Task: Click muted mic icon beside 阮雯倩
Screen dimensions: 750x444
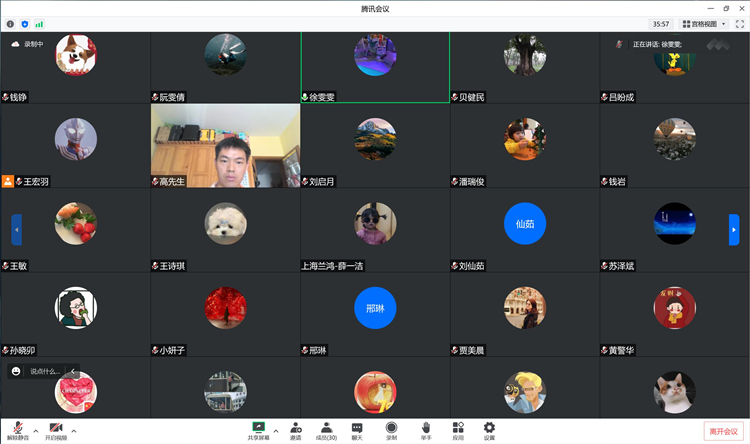Action: pos(155,97)
